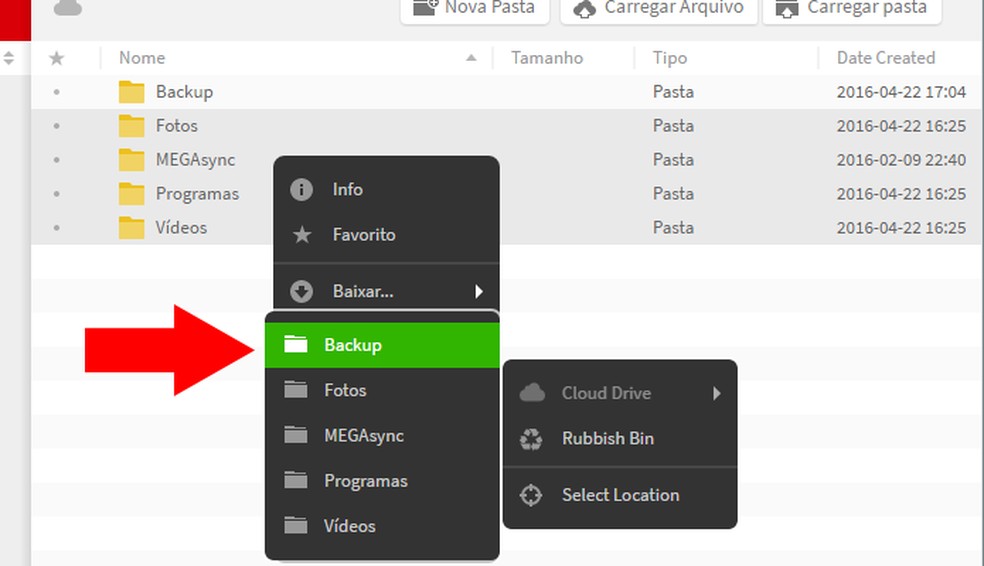Click the Cloud Drive cloud icon

[x=532, y=393]
